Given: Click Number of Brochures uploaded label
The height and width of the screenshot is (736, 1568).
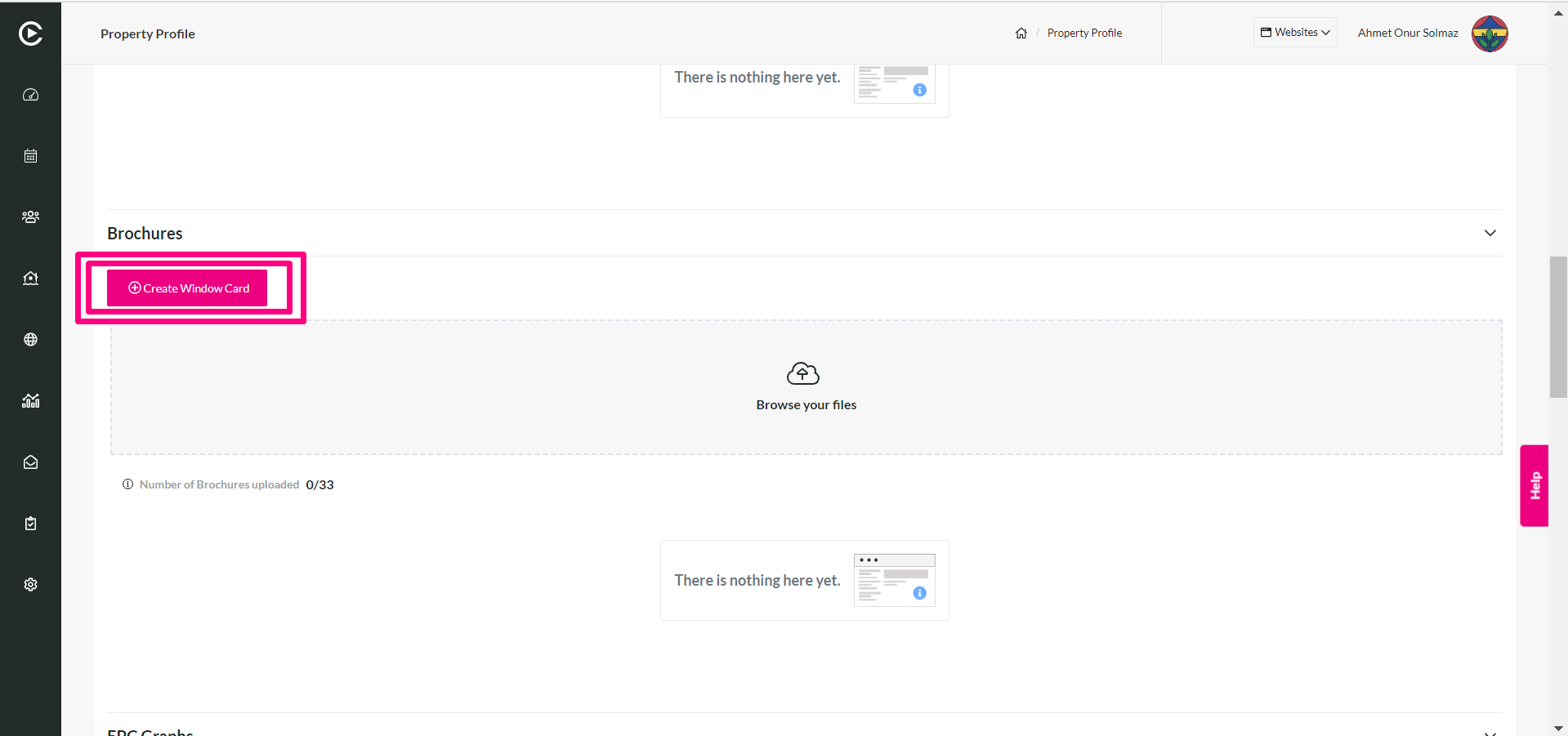Looking at the screenshot, I should pos(219,484).
